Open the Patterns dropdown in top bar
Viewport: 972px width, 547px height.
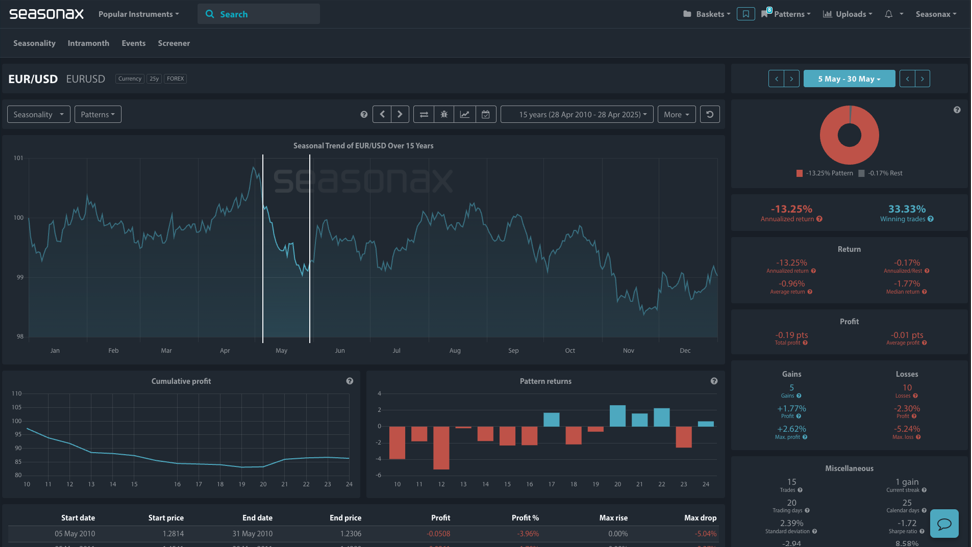[x=786, y=14]
